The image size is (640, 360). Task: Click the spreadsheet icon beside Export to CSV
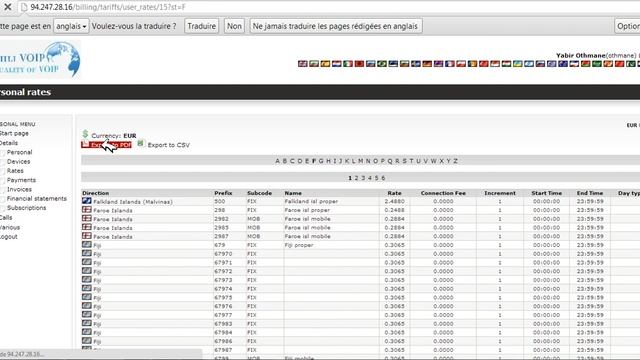click(x=141, y=143)
